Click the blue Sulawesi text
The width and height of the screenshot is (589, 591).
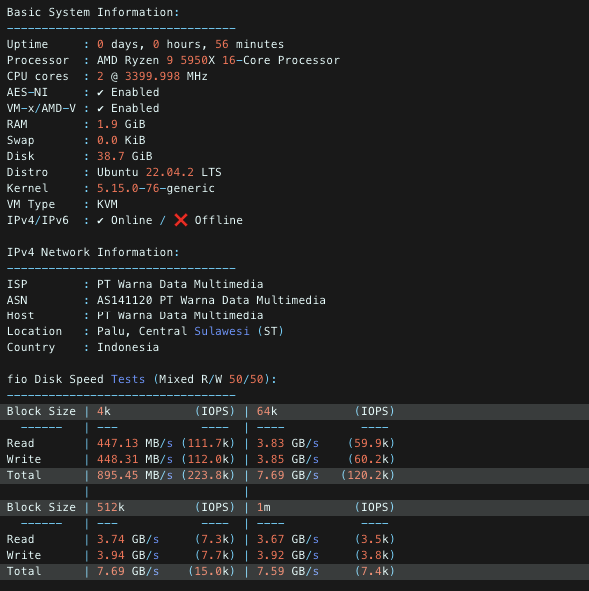pyautogui.click(x=222, y=331)
